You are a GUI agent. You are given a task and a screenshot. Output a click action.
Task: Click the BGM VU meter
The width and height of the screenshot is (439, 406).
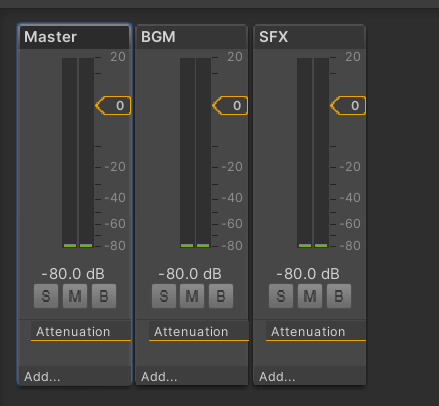(195, 153)
